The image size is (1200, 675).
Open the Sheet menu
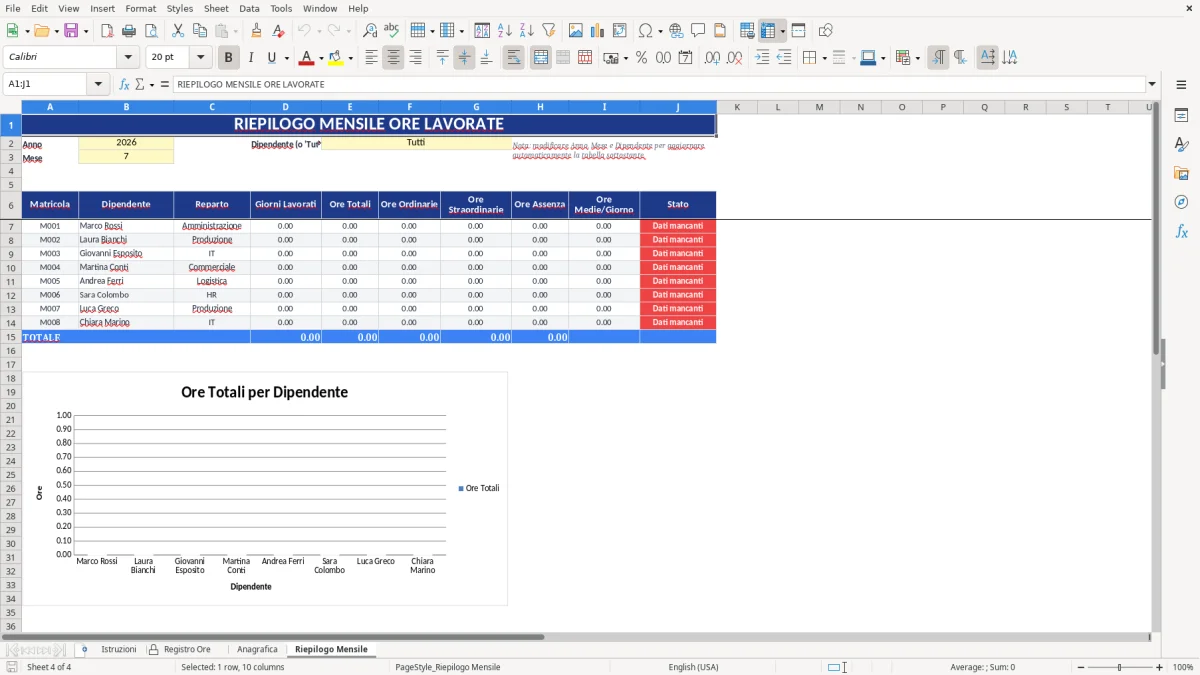[x=216, y=8]
